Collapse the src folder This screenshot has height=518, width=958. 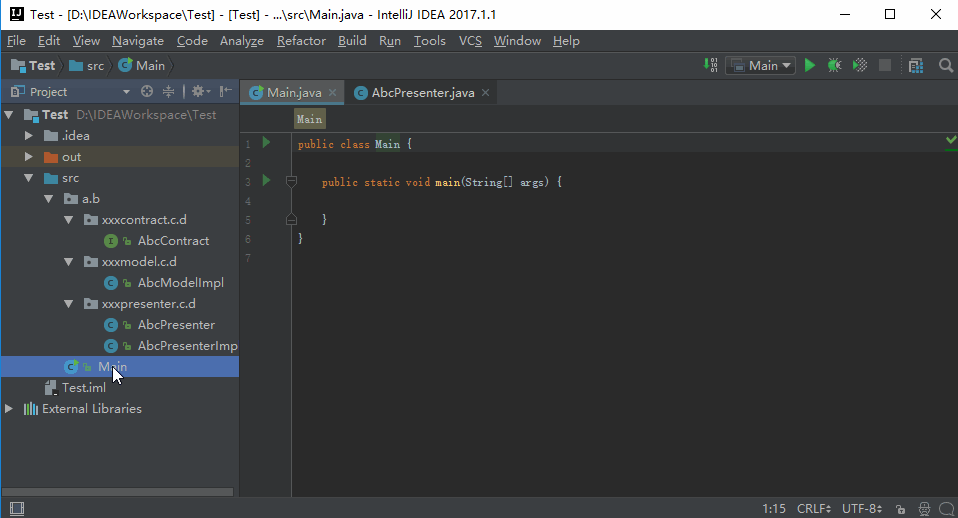[29, 178]
